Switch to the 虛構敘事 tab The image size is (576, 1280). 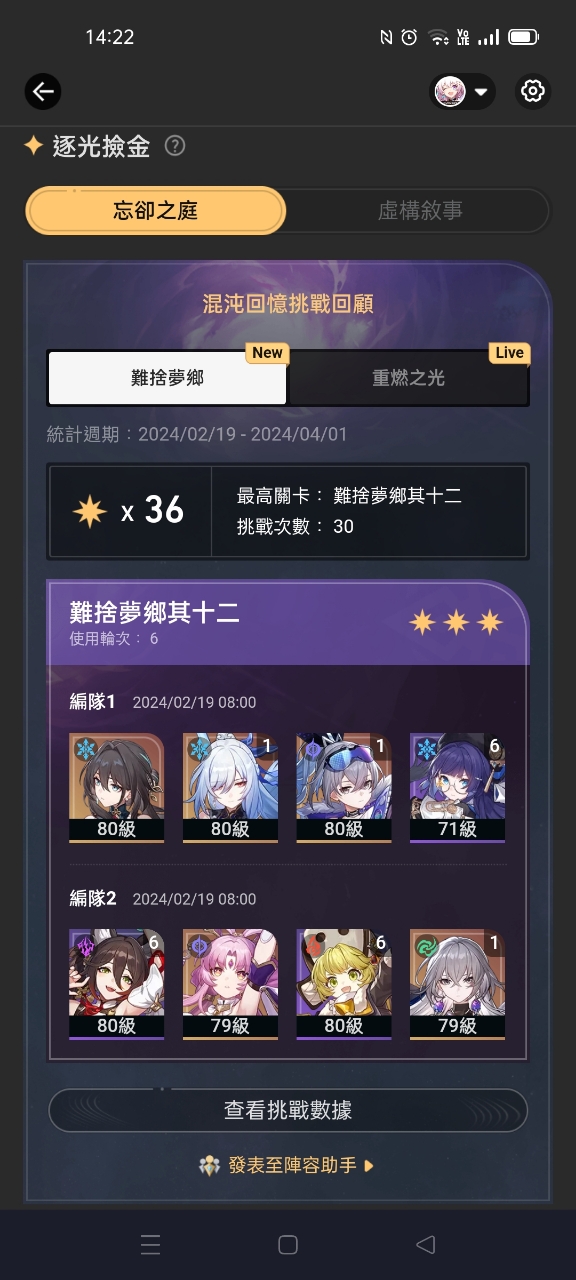419,211
